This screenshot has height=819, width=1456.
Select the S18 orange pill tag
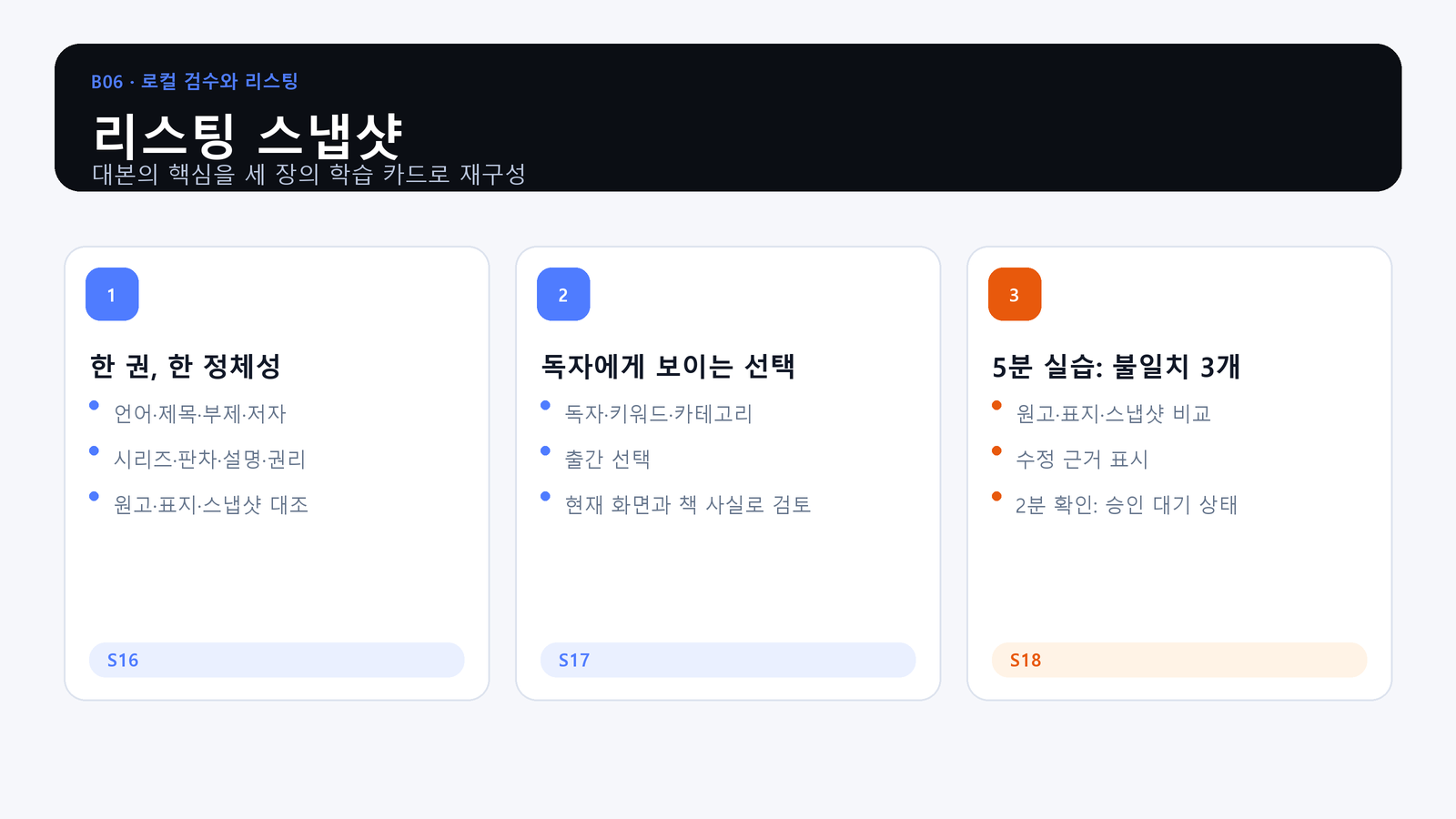(x=1179, y=660)
